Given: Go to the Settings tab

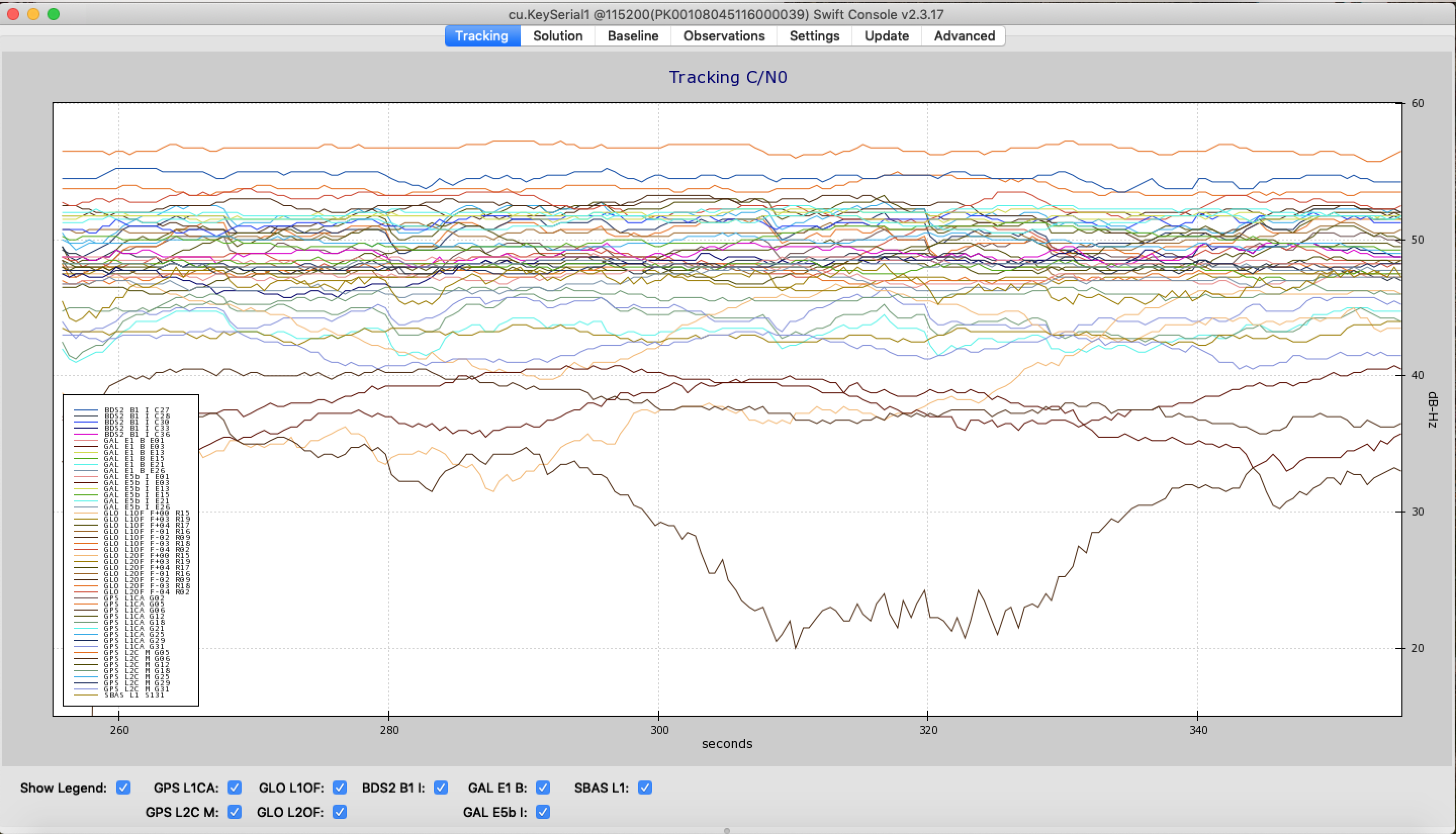Looking at the screenshot, I should click(x=814, y=35).
